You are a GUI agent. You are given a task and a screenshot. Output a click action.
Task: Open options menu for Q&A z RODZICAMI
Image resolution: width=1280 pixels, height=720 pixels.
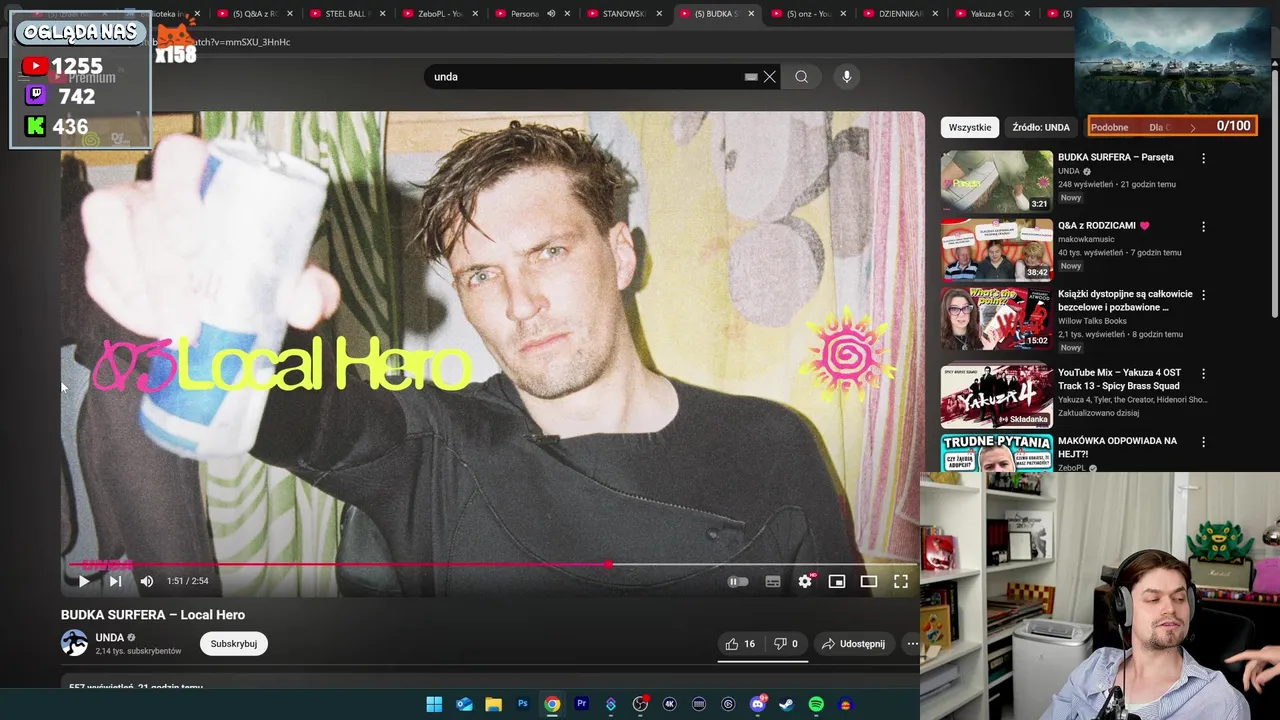coord(1203,226)
